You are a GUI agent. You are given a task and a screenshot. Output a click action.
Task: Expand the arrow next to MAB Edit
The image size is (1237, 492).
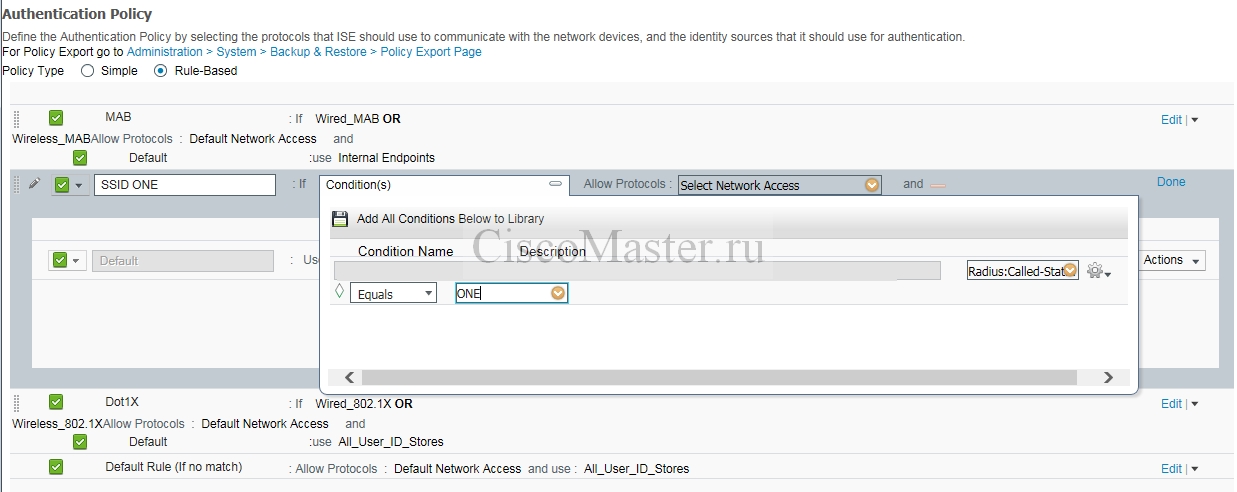1194,120
